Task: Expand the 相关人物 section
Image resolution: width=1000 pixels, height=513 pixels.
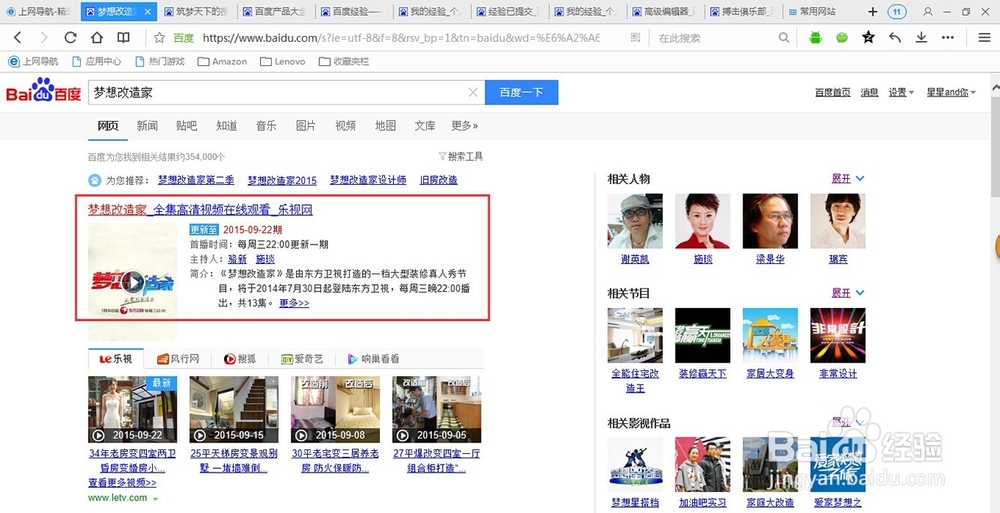Action: pos(848,179)
